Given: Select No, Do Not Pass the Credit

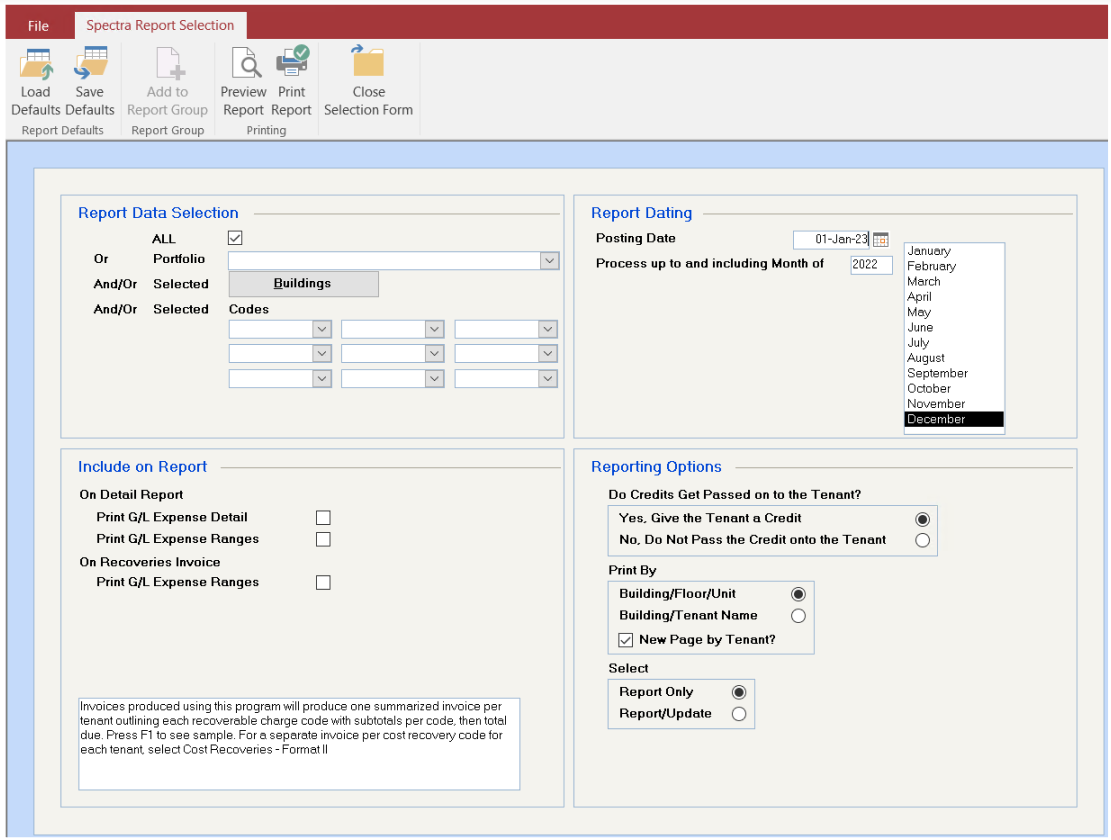Looking at the screenshot, I should point(922,540).
